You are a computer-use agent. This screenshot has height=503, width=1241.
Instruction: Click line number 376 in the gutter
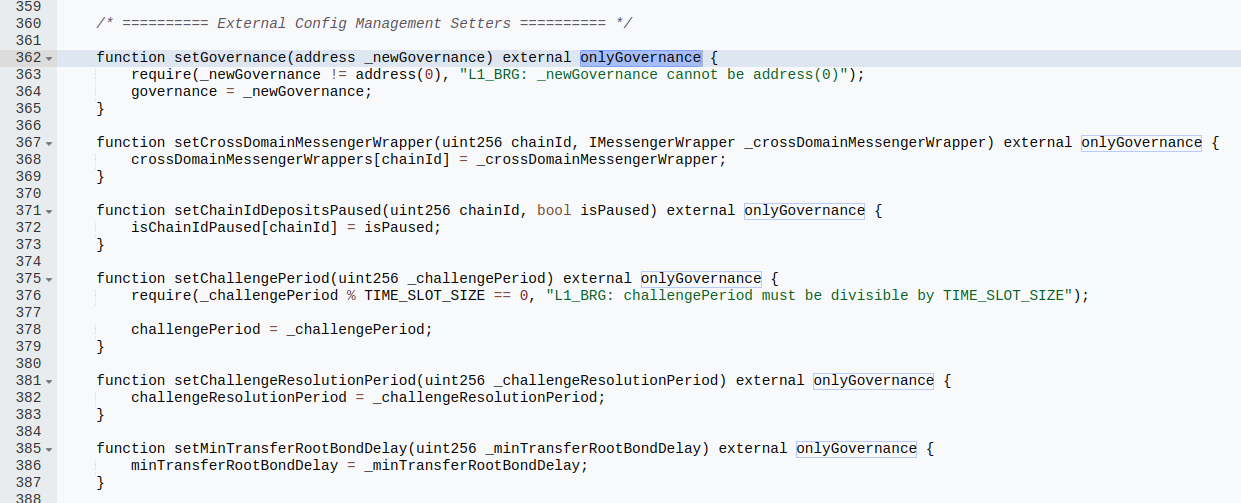point(29,295)
